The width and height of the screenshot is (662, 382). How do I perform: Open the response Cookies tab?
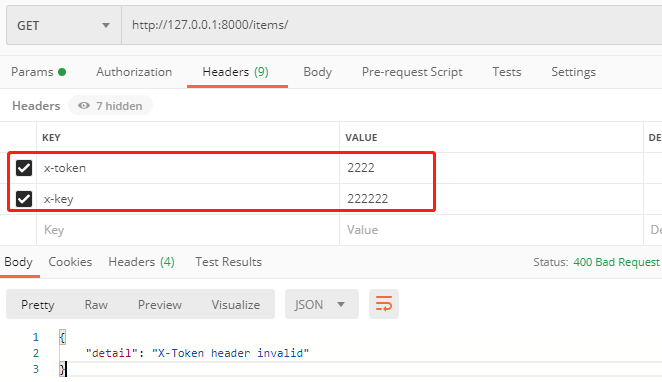(x=70, y=262)
